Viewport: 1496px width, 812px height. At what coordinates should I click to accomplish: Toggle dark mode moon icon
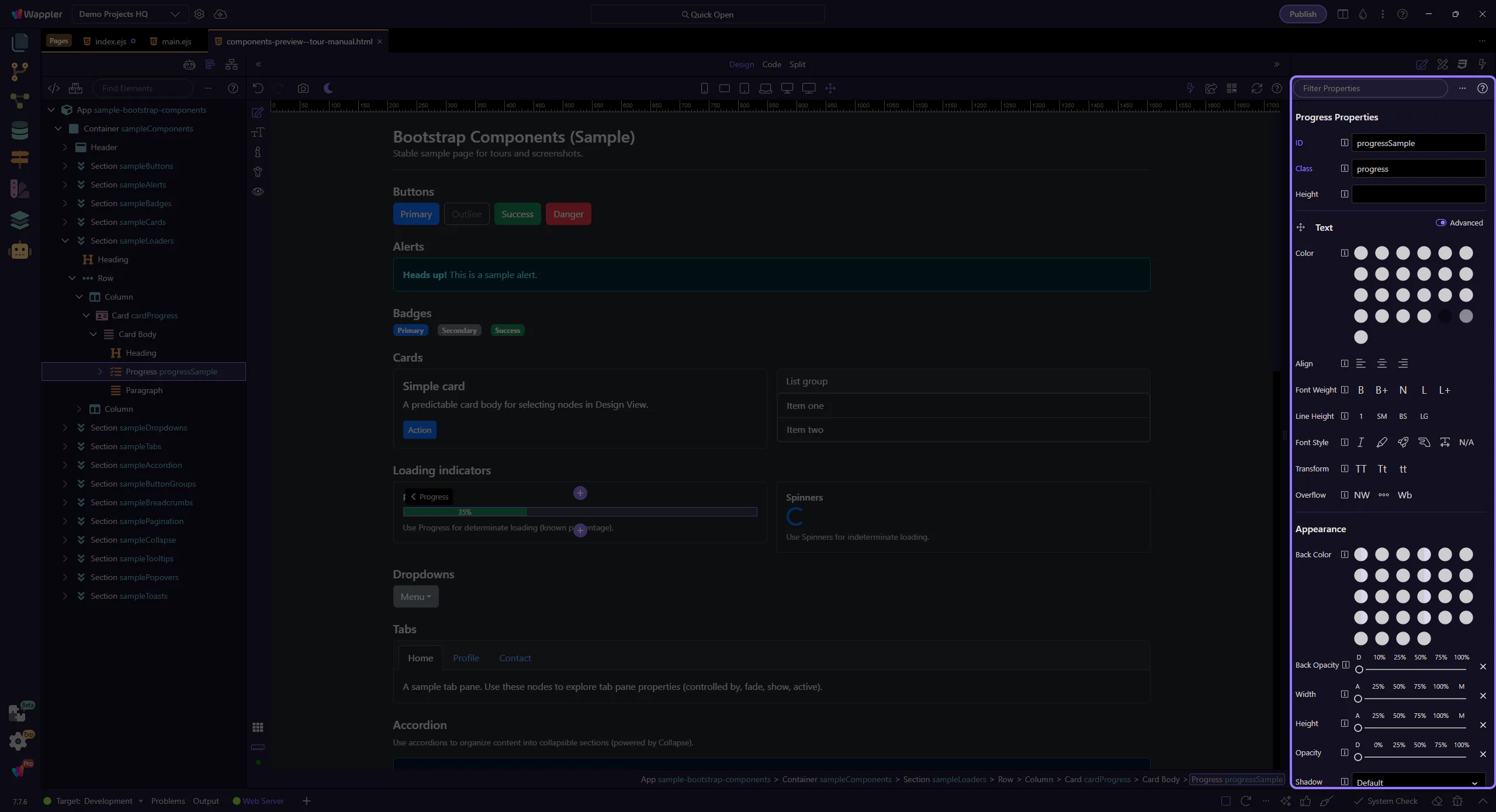pyautogui.click(x=328, y=88)
